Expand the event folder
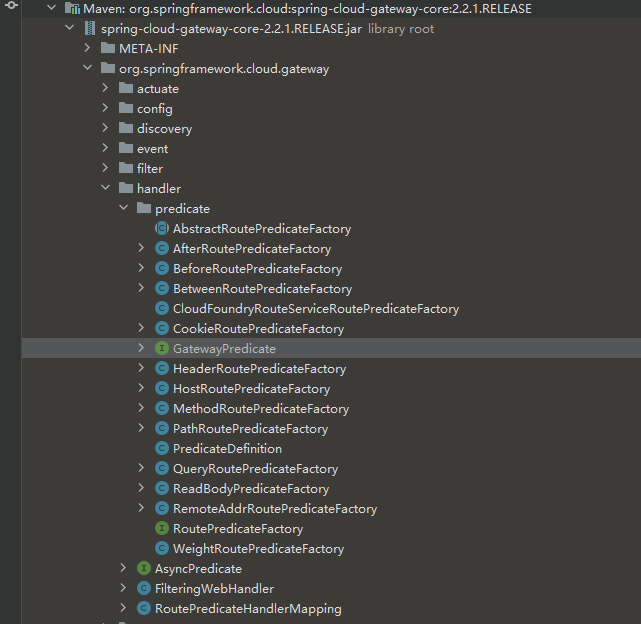641x624 pixels. pos(105,148)
